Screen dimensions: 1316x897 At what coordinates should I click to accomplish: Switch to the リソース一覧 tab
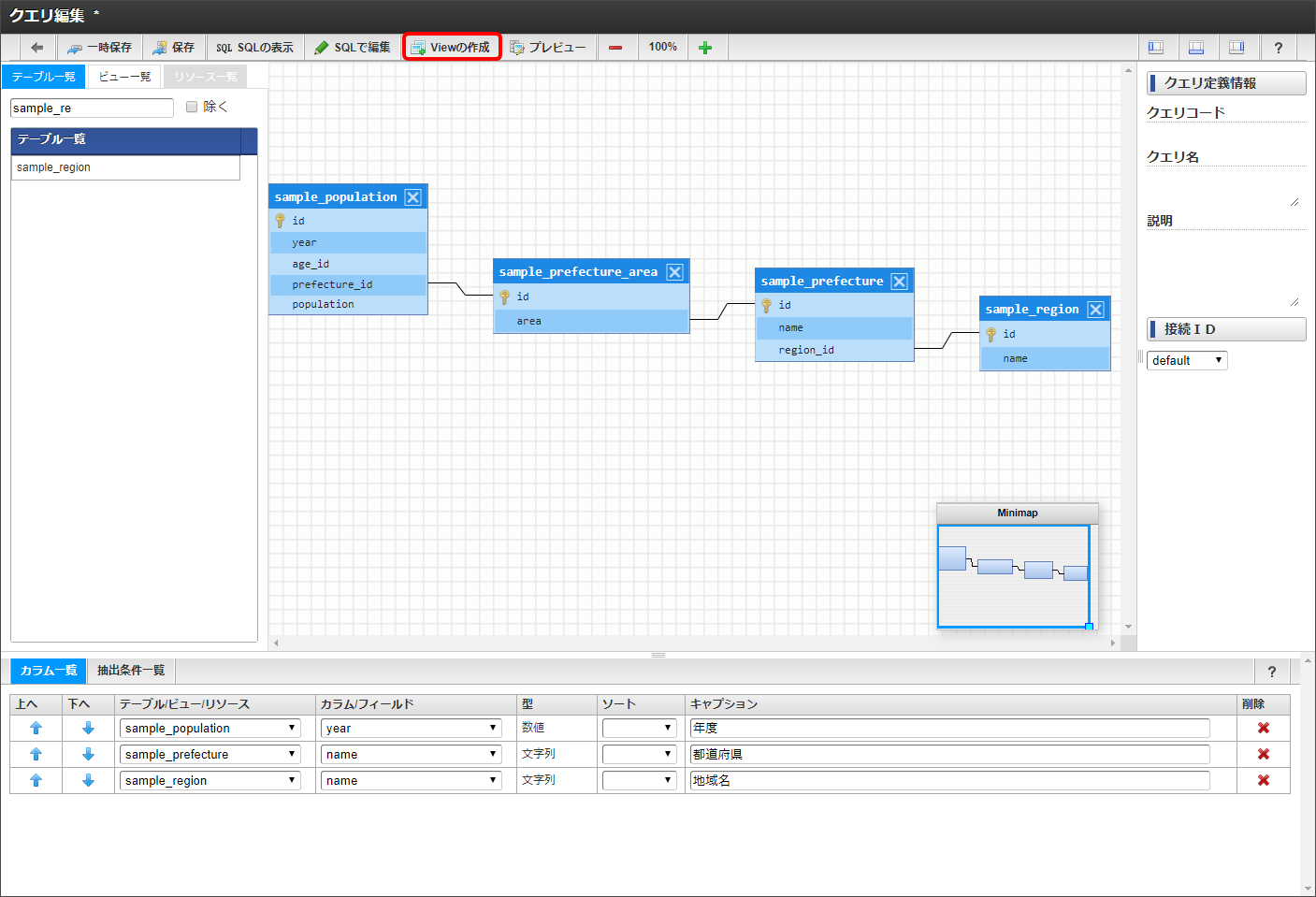(x=206, y=77)
